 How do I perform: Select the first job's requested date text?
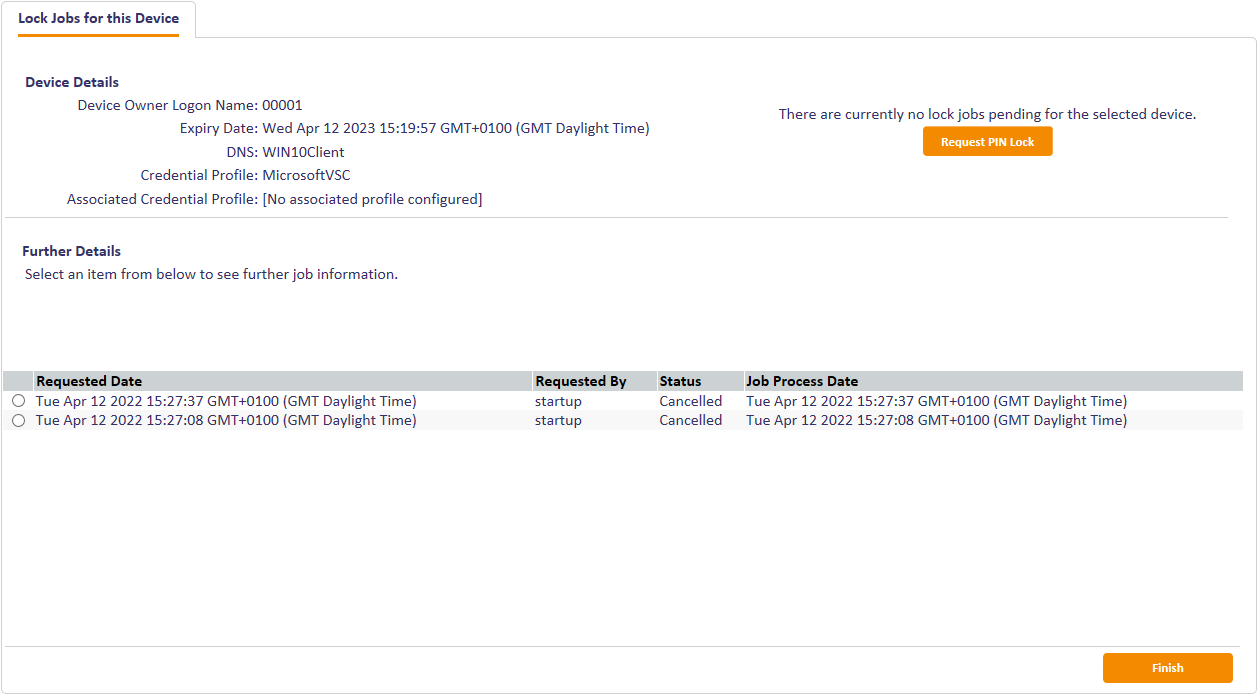coord(225,400)
